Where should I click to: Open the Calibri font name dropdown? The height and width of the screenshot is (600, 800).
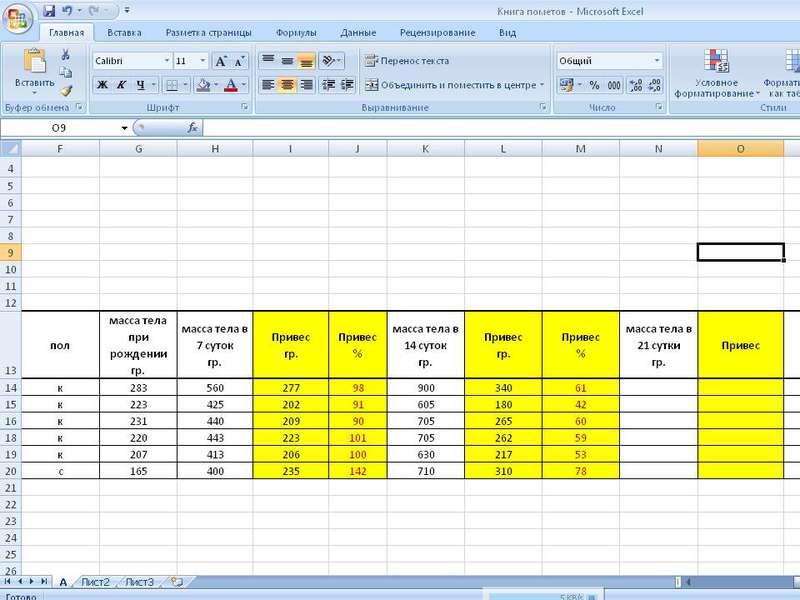click(x=166, y=61)
